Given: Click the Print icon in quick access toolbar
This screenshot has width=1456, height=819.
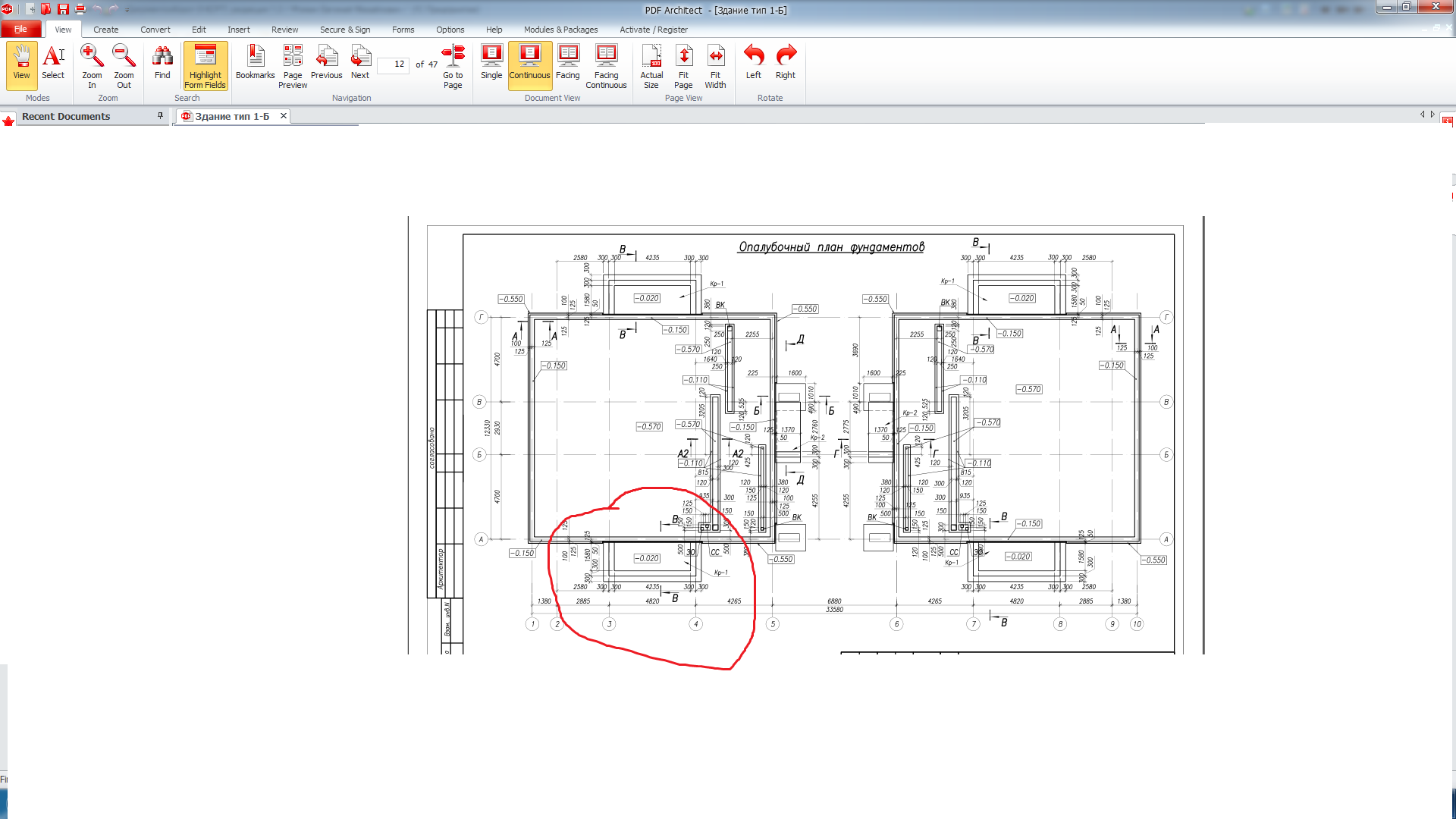Looking at the screenshot, I should [80, 9].
